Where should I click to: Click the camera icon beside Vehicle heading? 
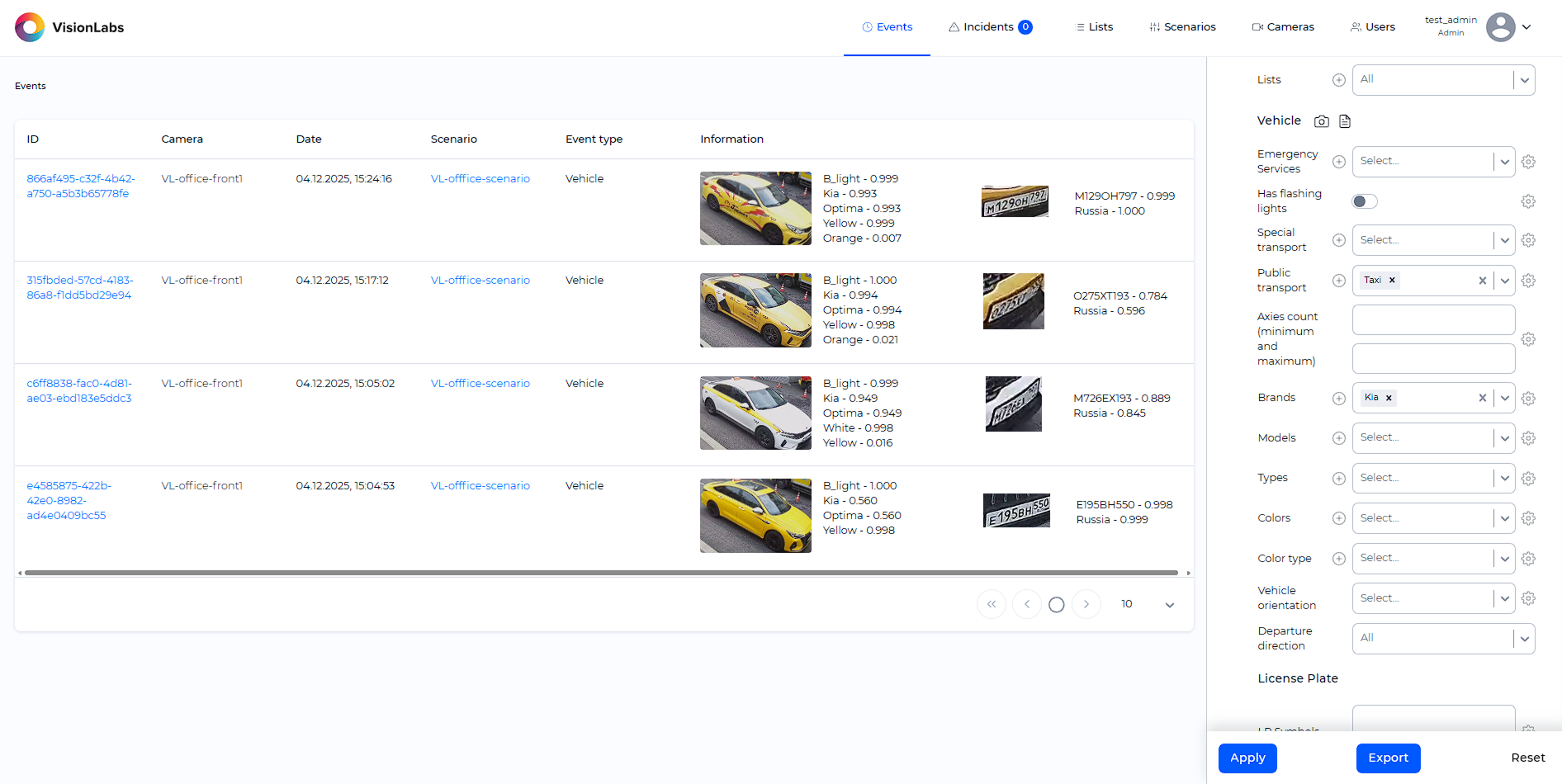(x=1321, y=120)
